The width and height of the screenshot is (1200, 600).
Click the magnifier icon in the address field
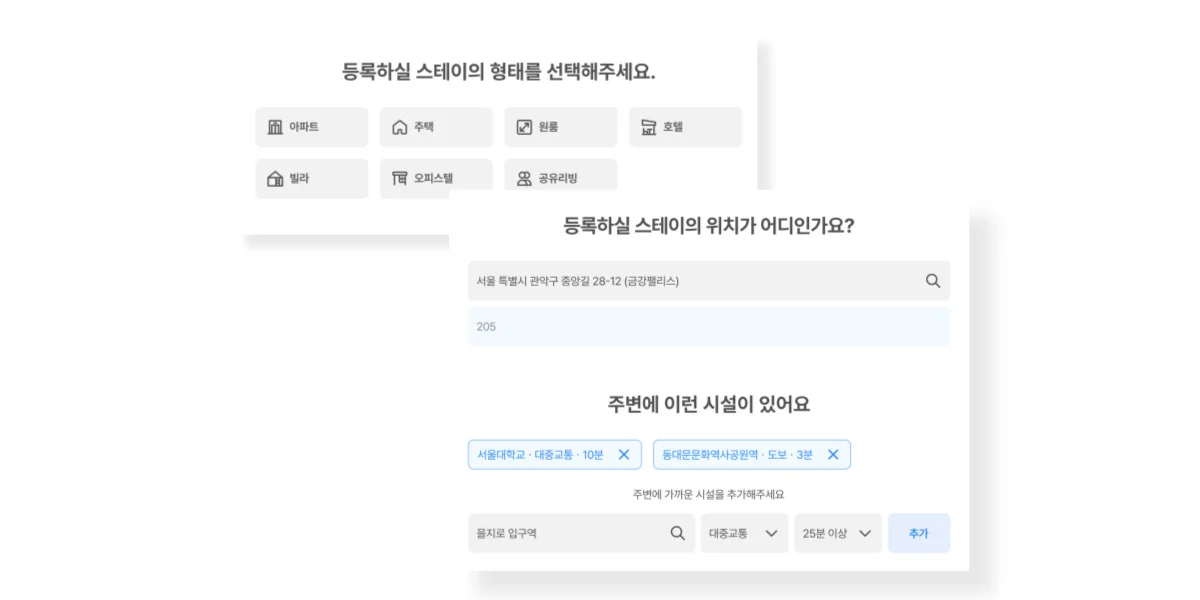coord(933,280)
